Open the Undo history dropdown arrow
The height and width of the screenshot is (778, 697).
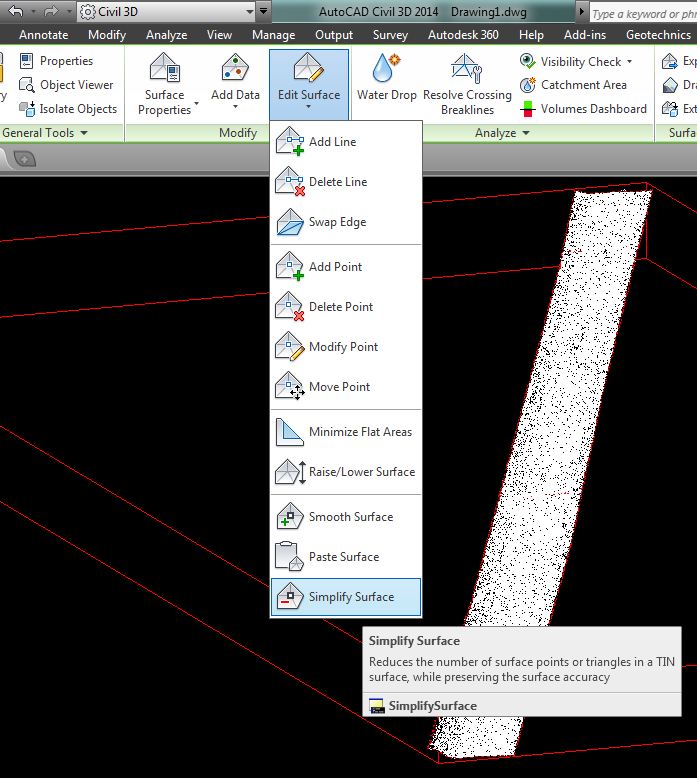pyautogui.click(x=33, y=11)
